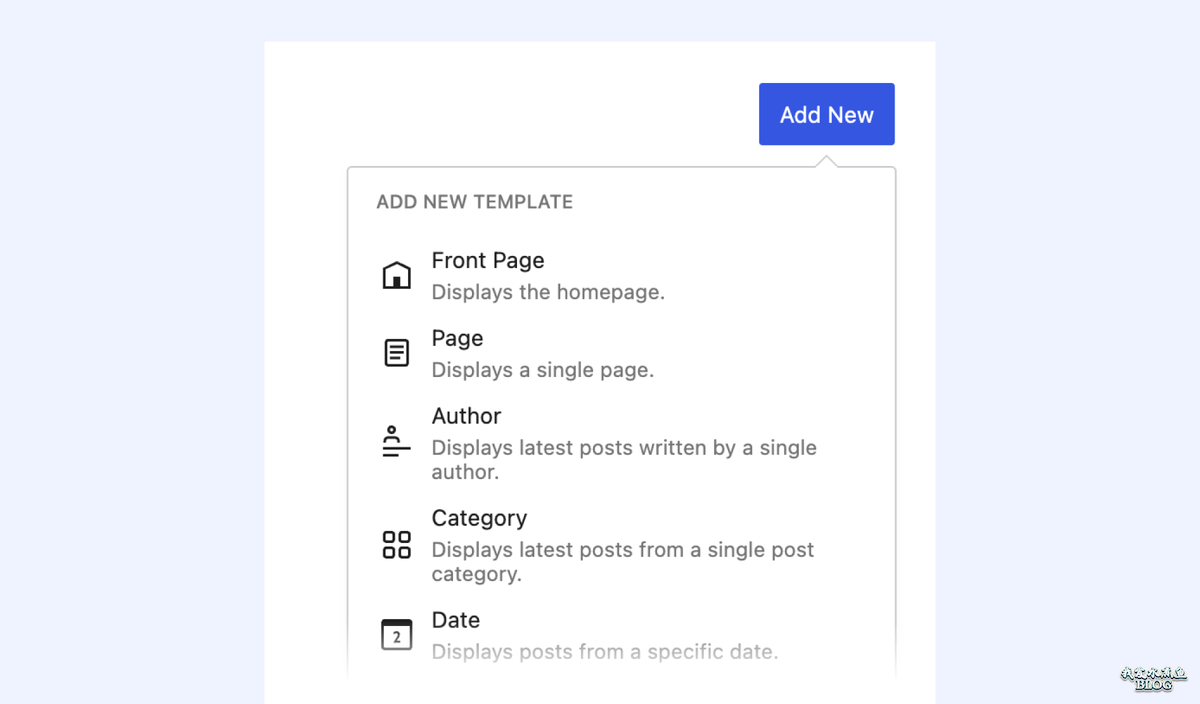The height and width of the screenshot is (704, 1200).
Task: Expand template options using the Add New control
Action: pos(827,113)
